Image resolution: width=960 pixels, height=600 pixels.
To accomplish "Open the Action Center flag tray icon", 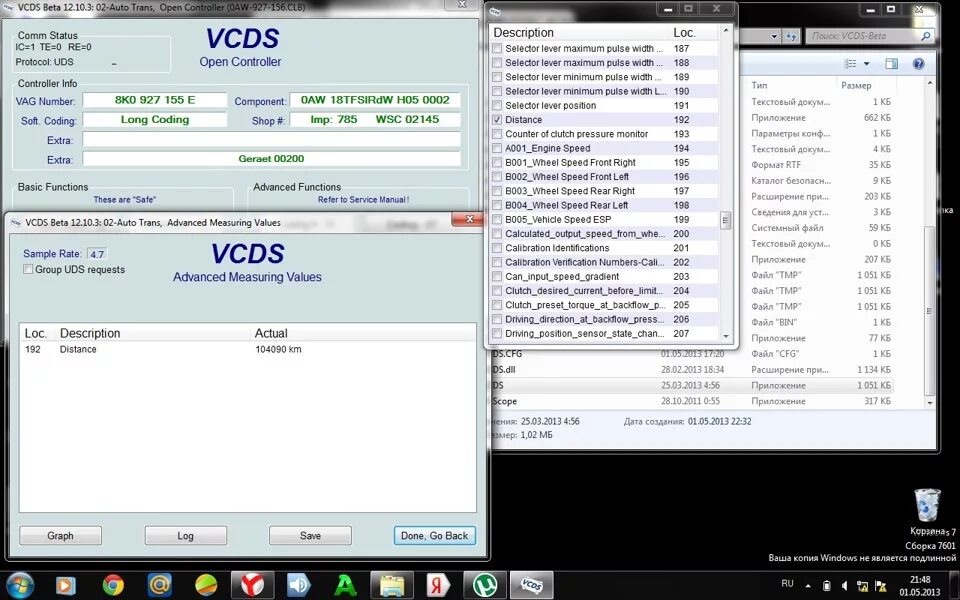I will tap(882, 585).
